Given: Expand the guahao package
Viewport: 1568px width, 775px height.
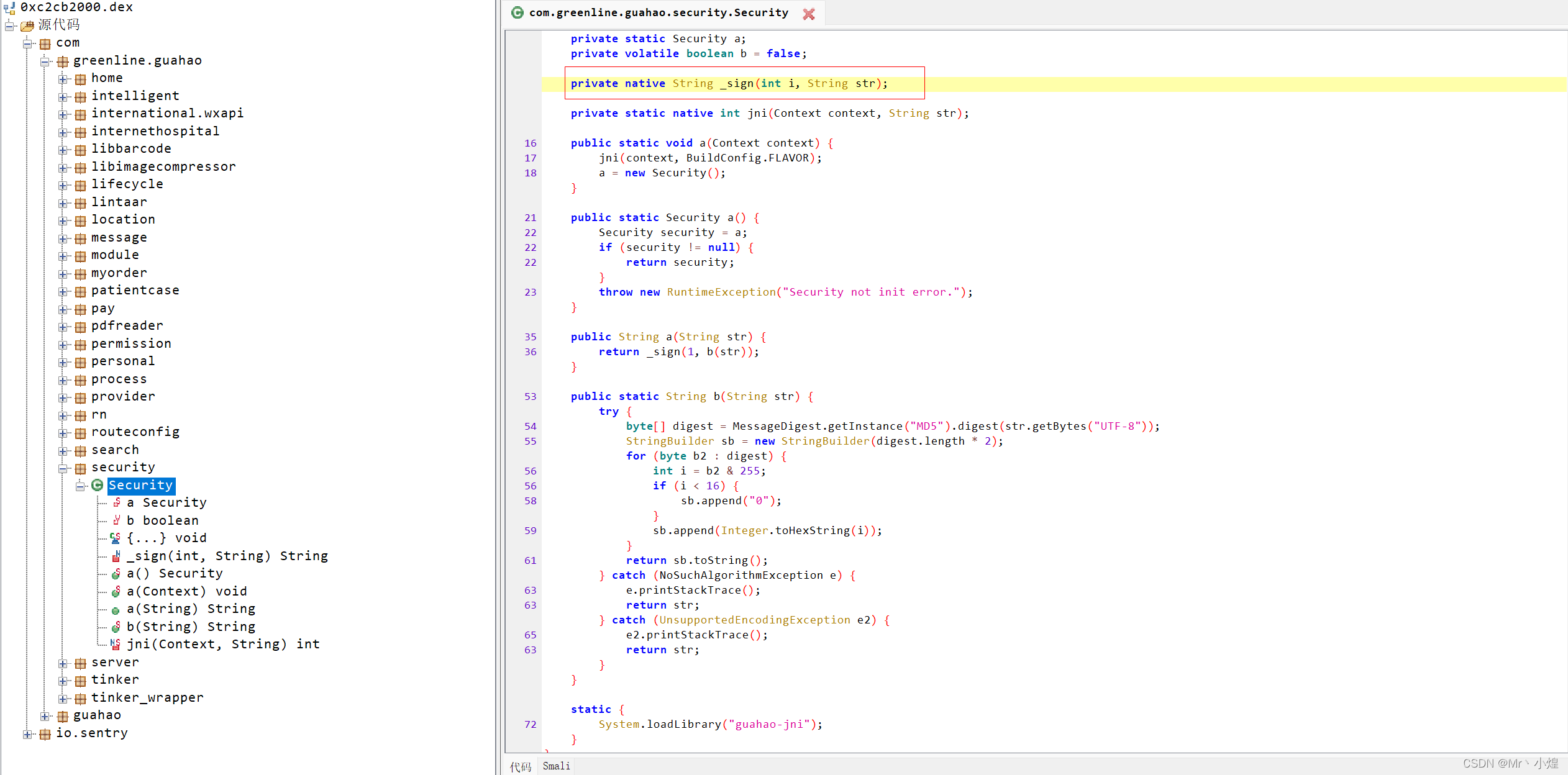Looking at the screenshot, I should 45,716.
